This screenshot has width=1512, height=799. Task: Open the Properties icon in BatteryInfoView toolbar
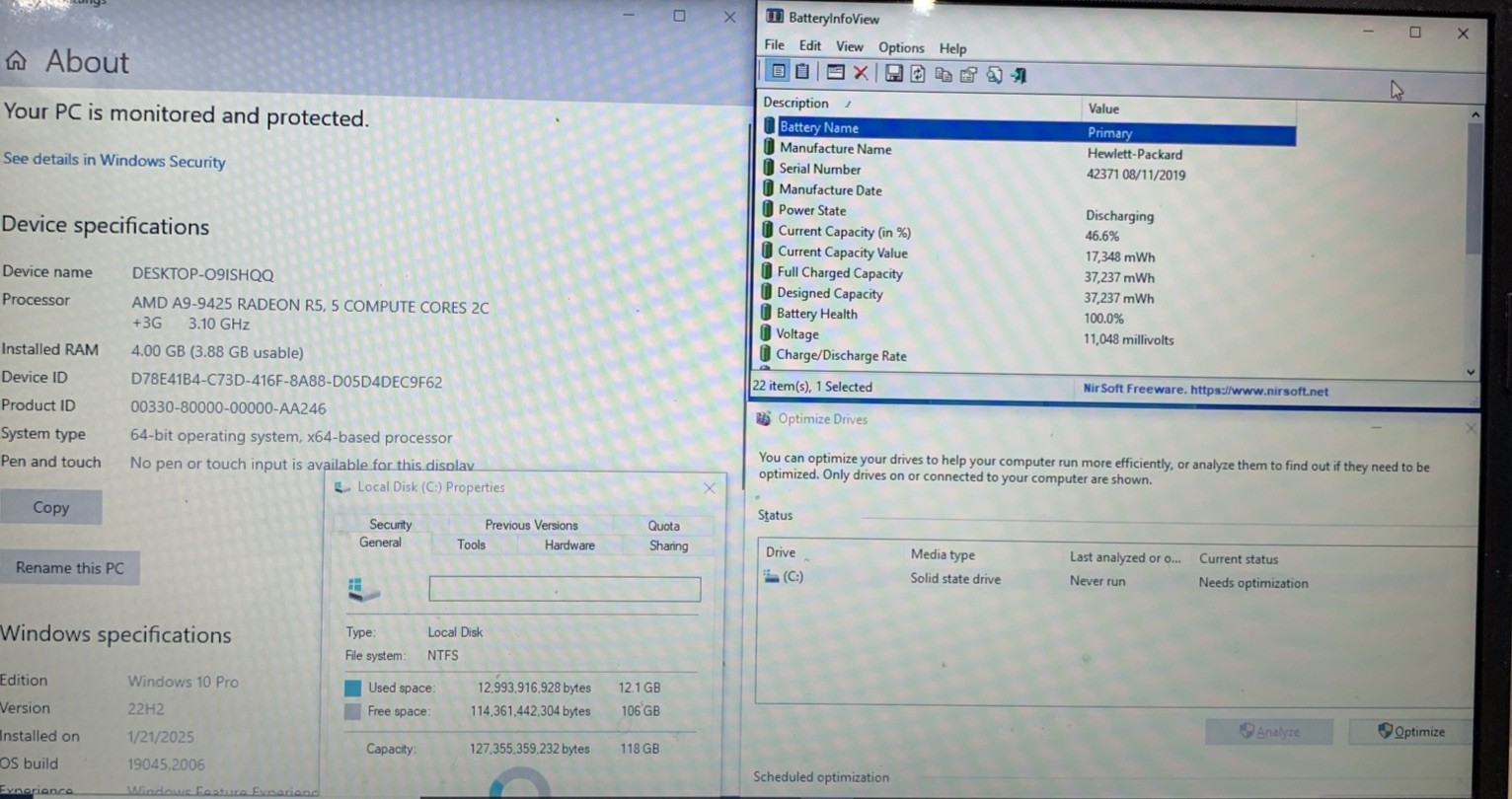click(x=968, y=75)
